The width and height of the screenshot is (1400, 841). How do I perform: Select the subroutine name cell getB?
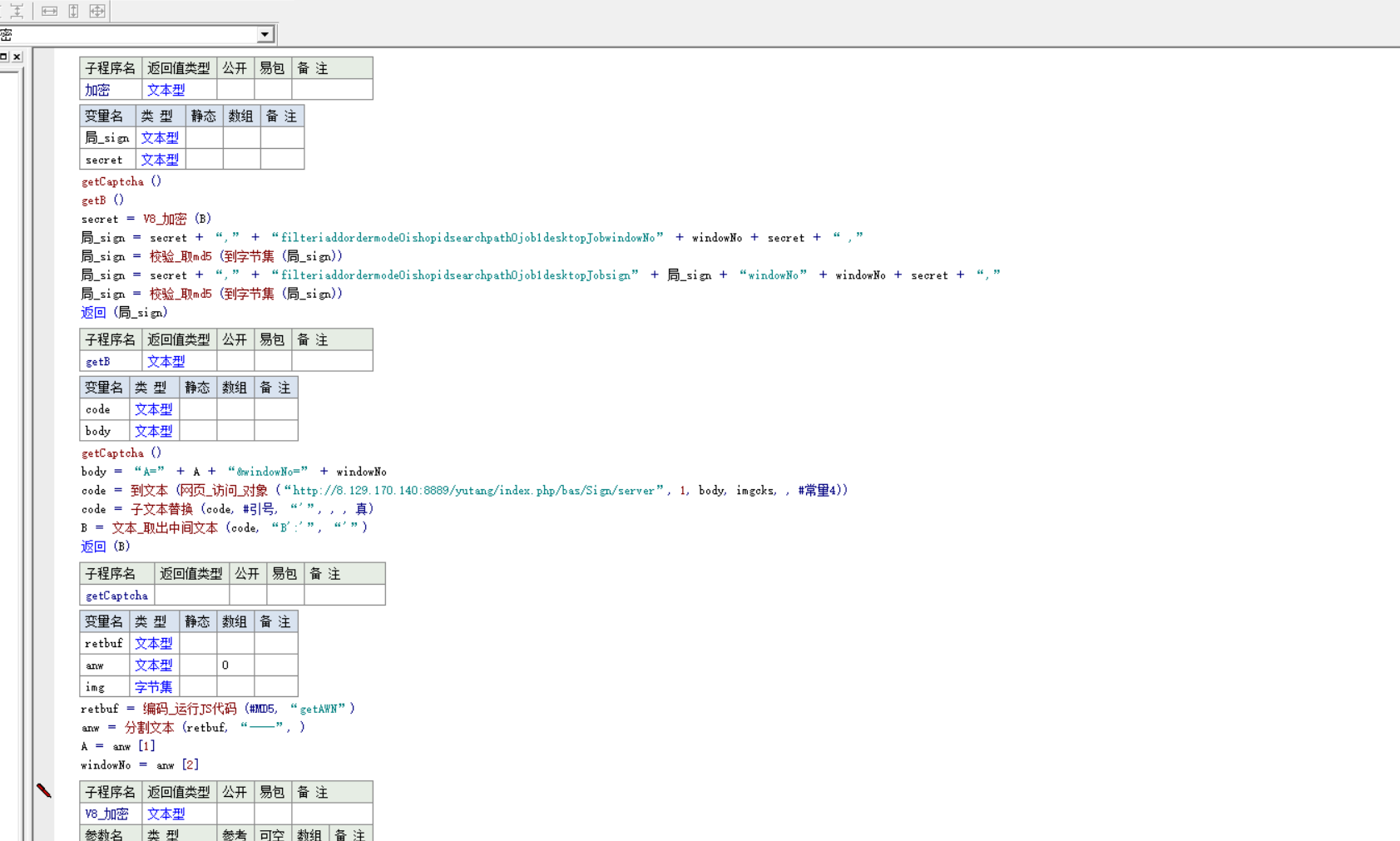[111, 362]
